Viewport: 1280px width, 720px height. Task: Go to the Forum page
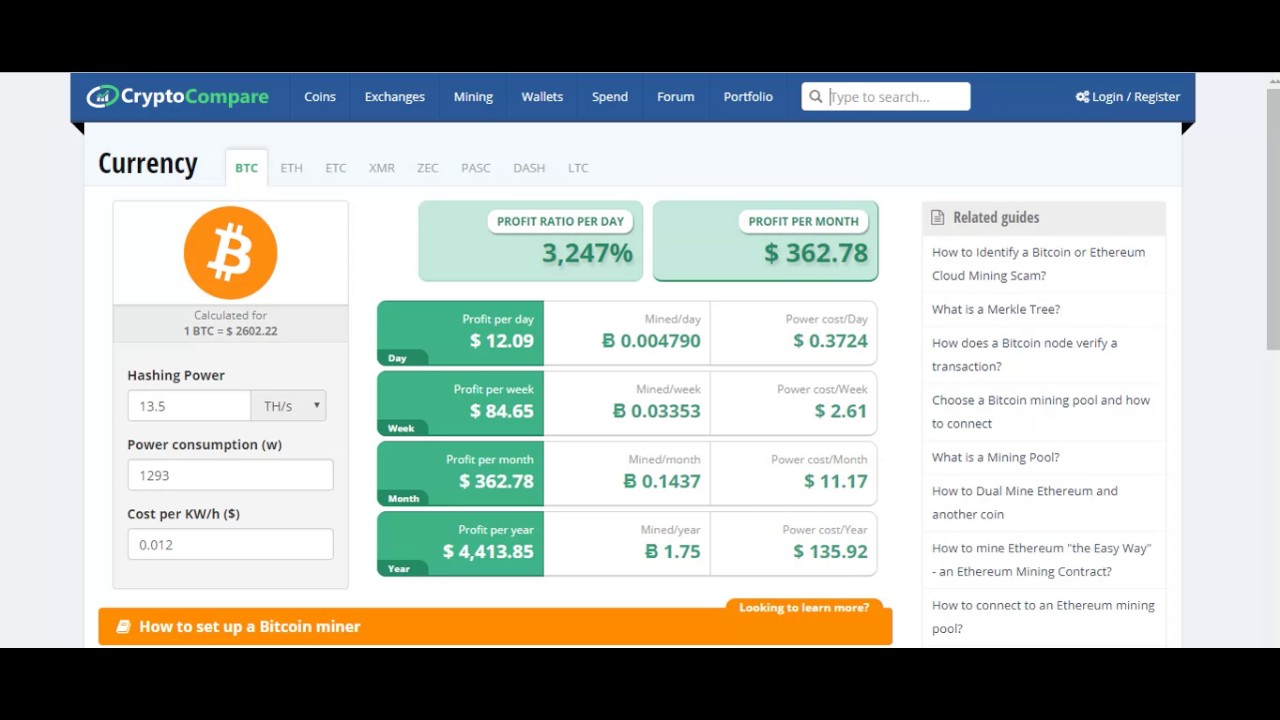click(x=675, y=97)
